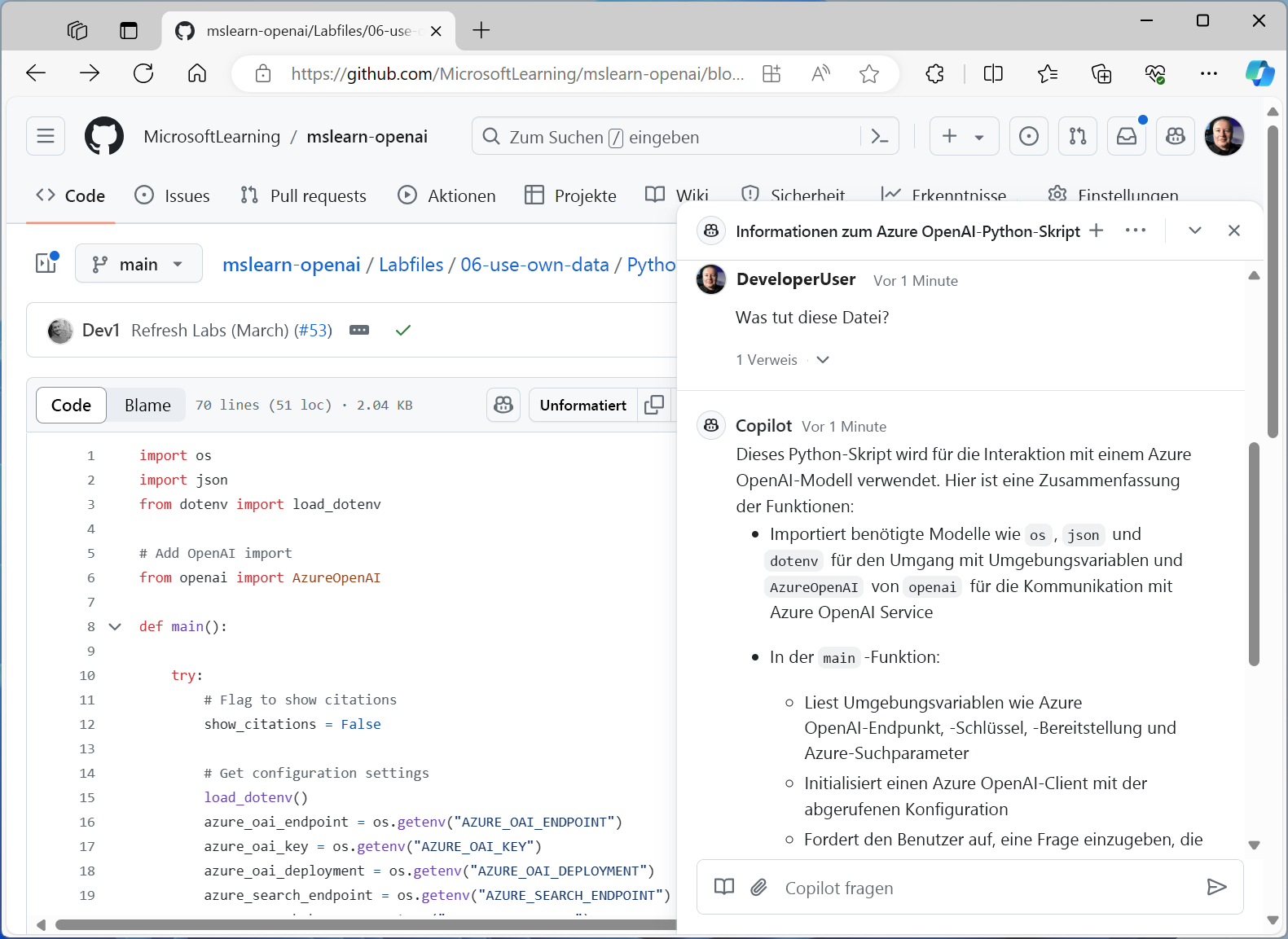Open a new browser tab
Viewport: 1288px width, 939px height.
click(x=481, y=30)
